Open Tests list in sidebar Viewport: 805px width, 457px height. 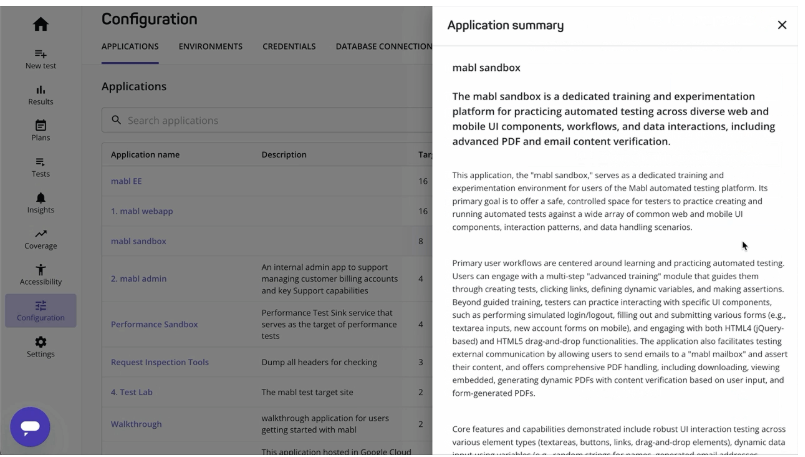[41, 167]
